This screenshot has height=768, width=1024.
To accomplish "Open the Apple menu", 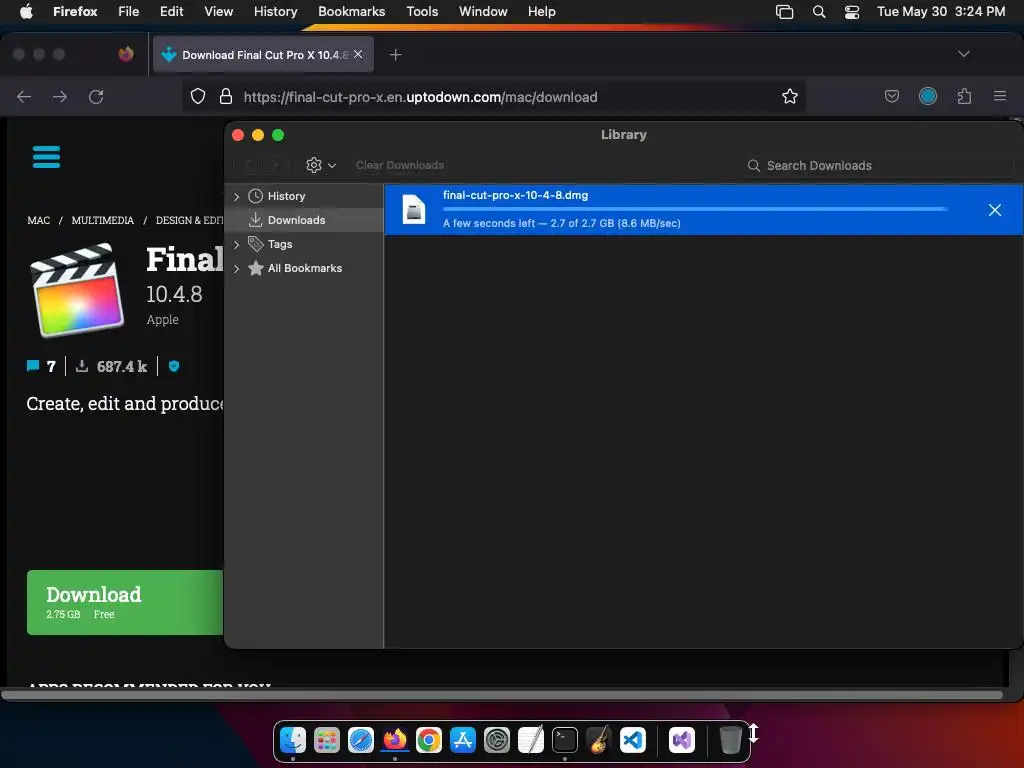I will tap(26, 11).
